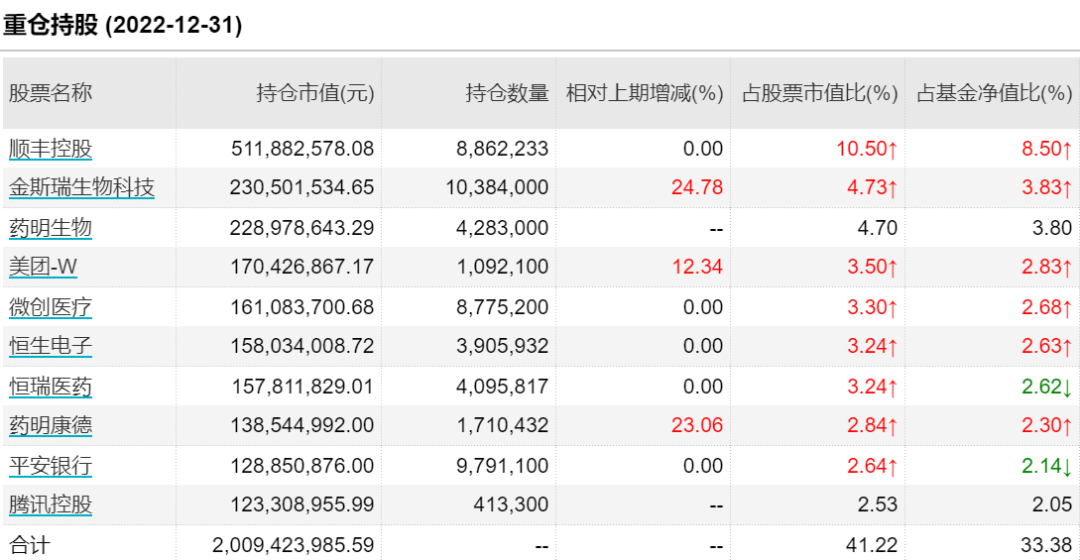This screenshot has width=1080, height=560.
Task: Click the net value ratio 8.50↑
Action: tap(1047, 148)
